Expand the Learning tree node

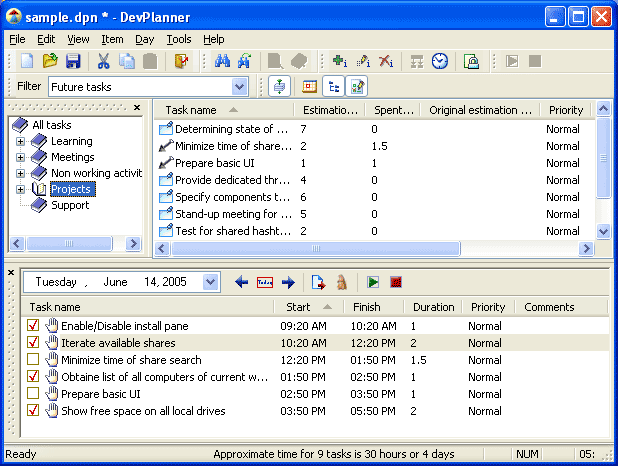click(x=20, y=142)
